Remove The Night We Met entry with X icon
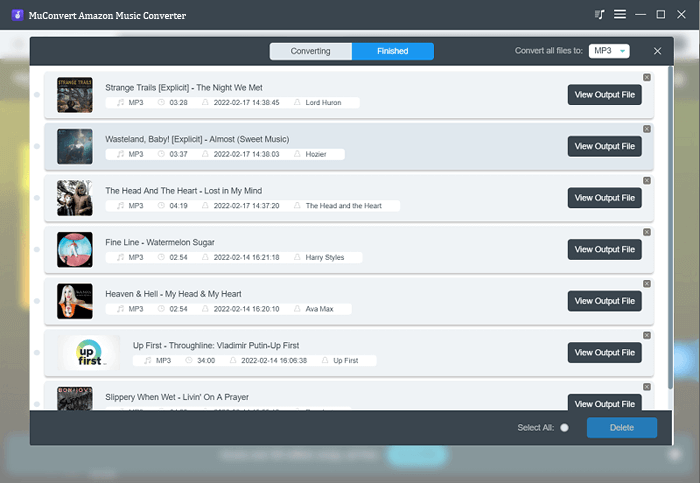 tap(646, 77)
